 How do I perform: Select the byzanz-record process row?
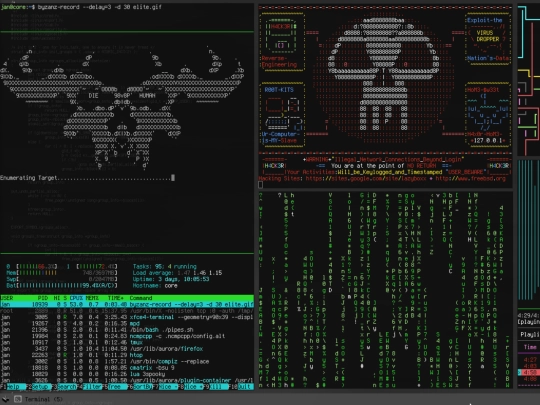127,304
